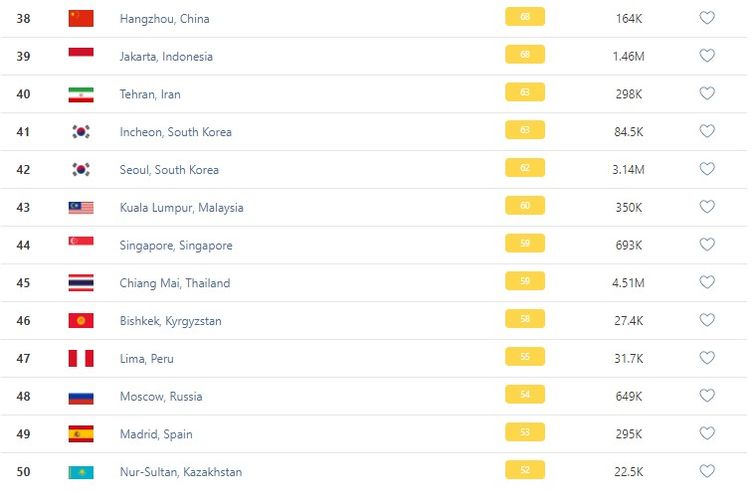Click the Thailand flag icon
754x500 pixels.
81,283
